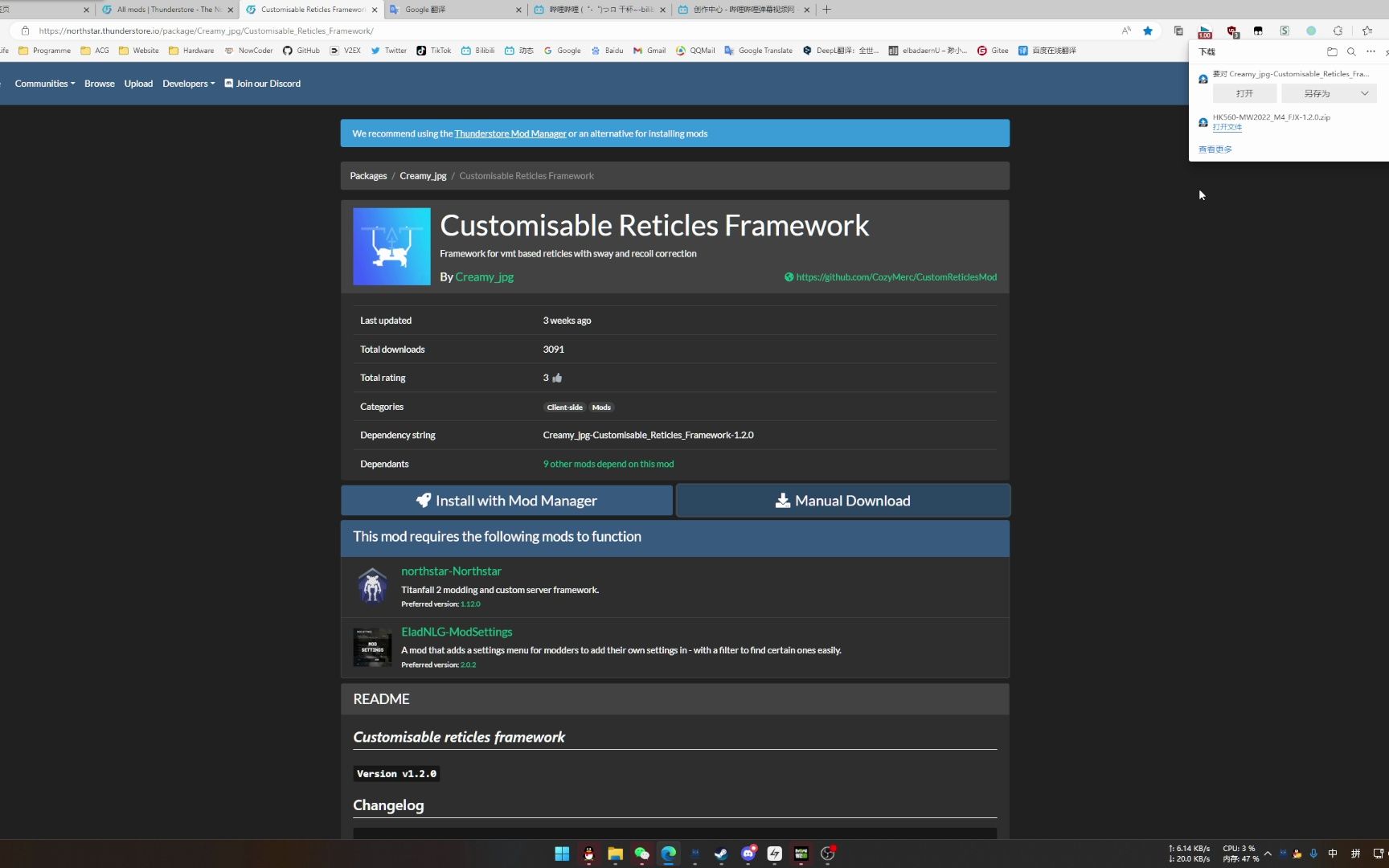Close the Customisable Reticles Framework tab

pyautogui.click(x=374, y=10)
